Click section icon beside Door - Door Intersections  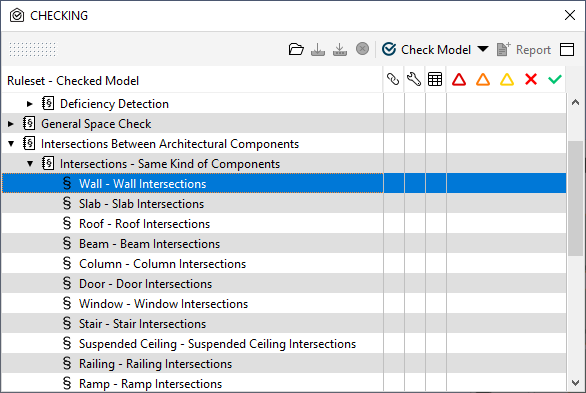67,283
